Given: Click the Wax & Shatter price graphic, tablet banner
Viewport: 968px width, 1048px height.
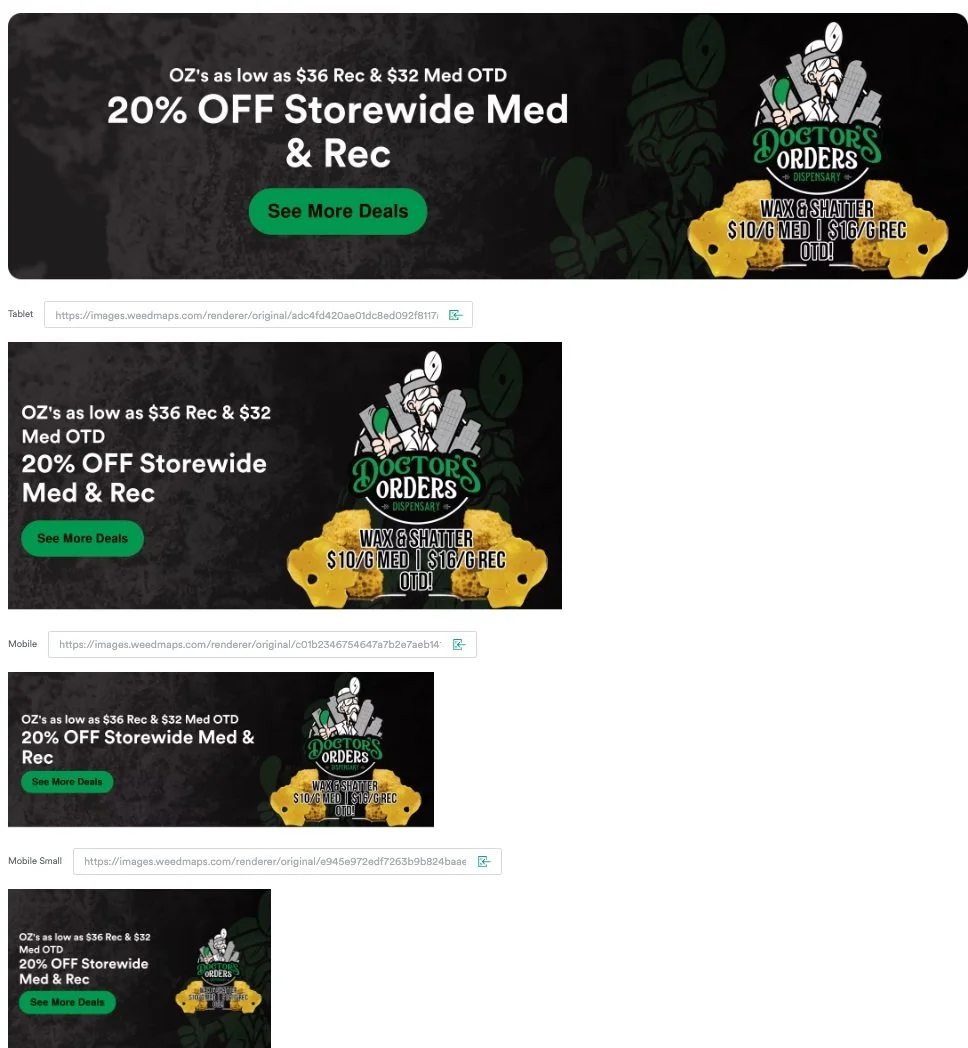Looking at the screenshot, I should click(416, 559).
